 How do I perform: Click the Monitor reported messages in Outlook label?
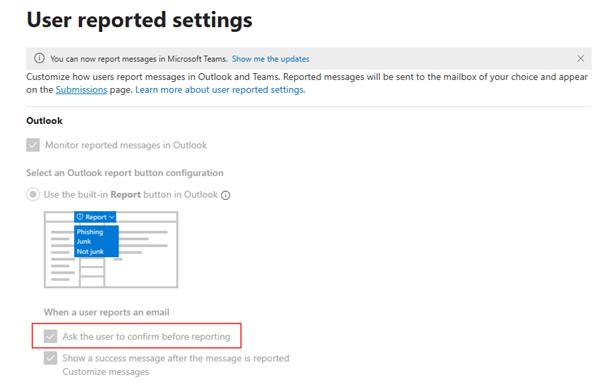coord(126,145)
